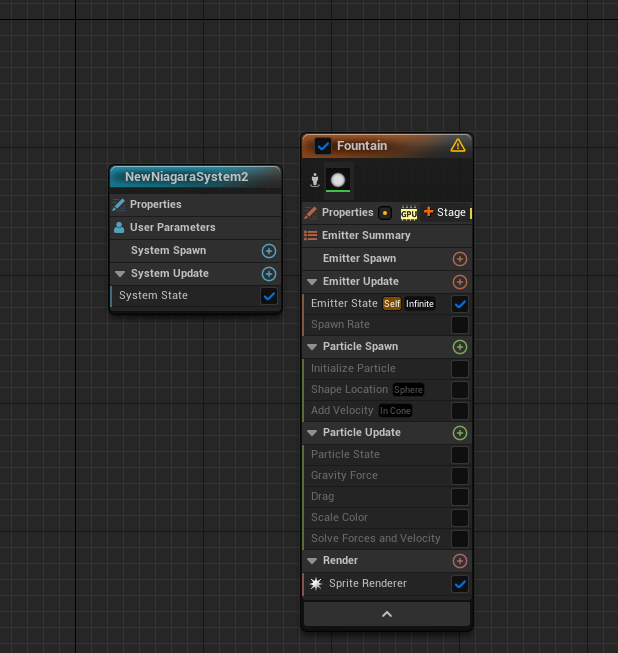The width and height of the screenshot is (618, 653).
Task: Open NewNiagaraSystem2 Properties
Action: coord(195,205)
